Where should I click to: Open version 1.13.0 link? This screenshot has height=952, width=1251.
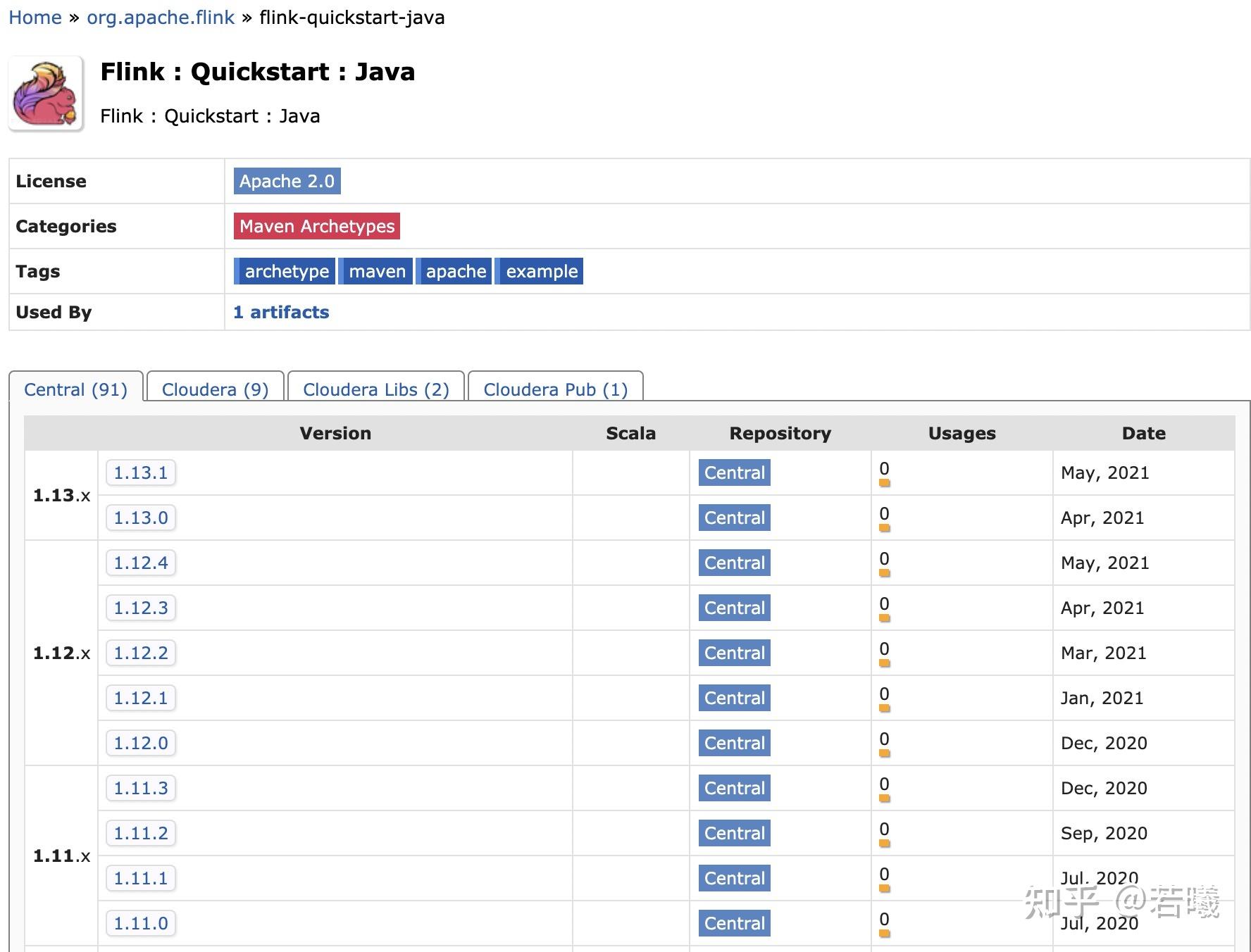[x=141, y=518]
